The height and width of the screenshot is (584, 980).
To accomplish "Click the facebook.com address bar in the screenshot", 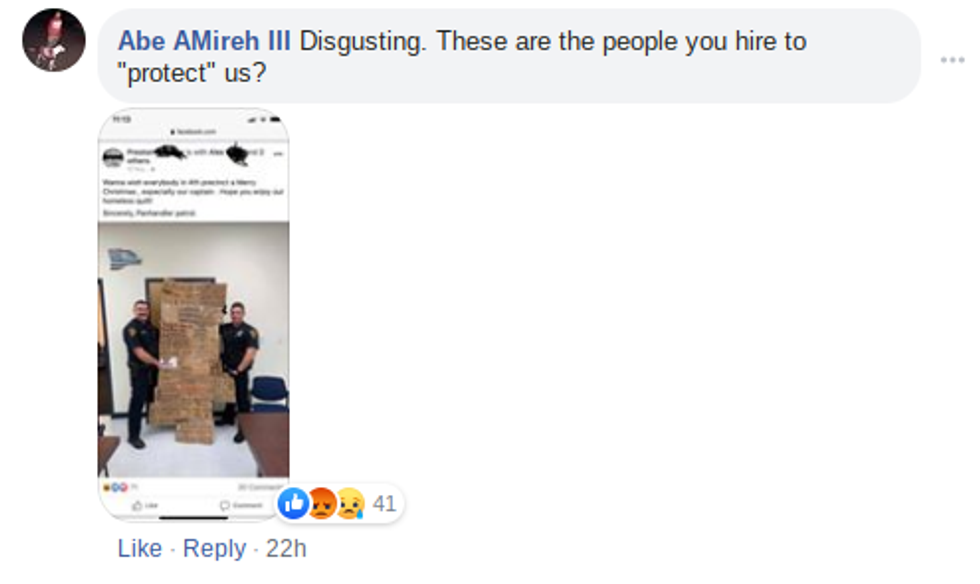I will (x=193, y=132).
